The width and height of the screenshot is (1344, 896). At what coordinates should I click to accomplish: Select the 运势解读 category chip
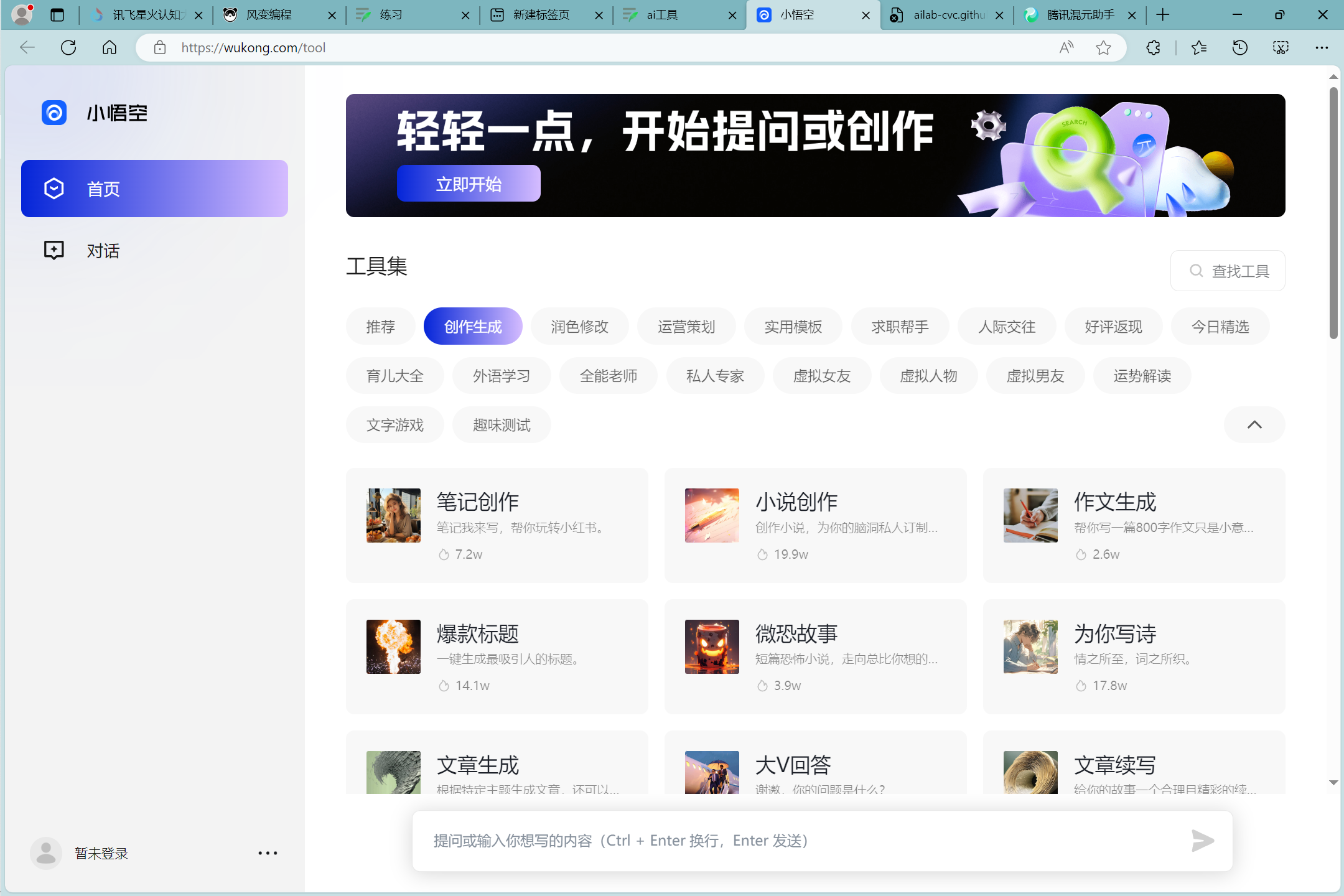(x=1142, y=375)
